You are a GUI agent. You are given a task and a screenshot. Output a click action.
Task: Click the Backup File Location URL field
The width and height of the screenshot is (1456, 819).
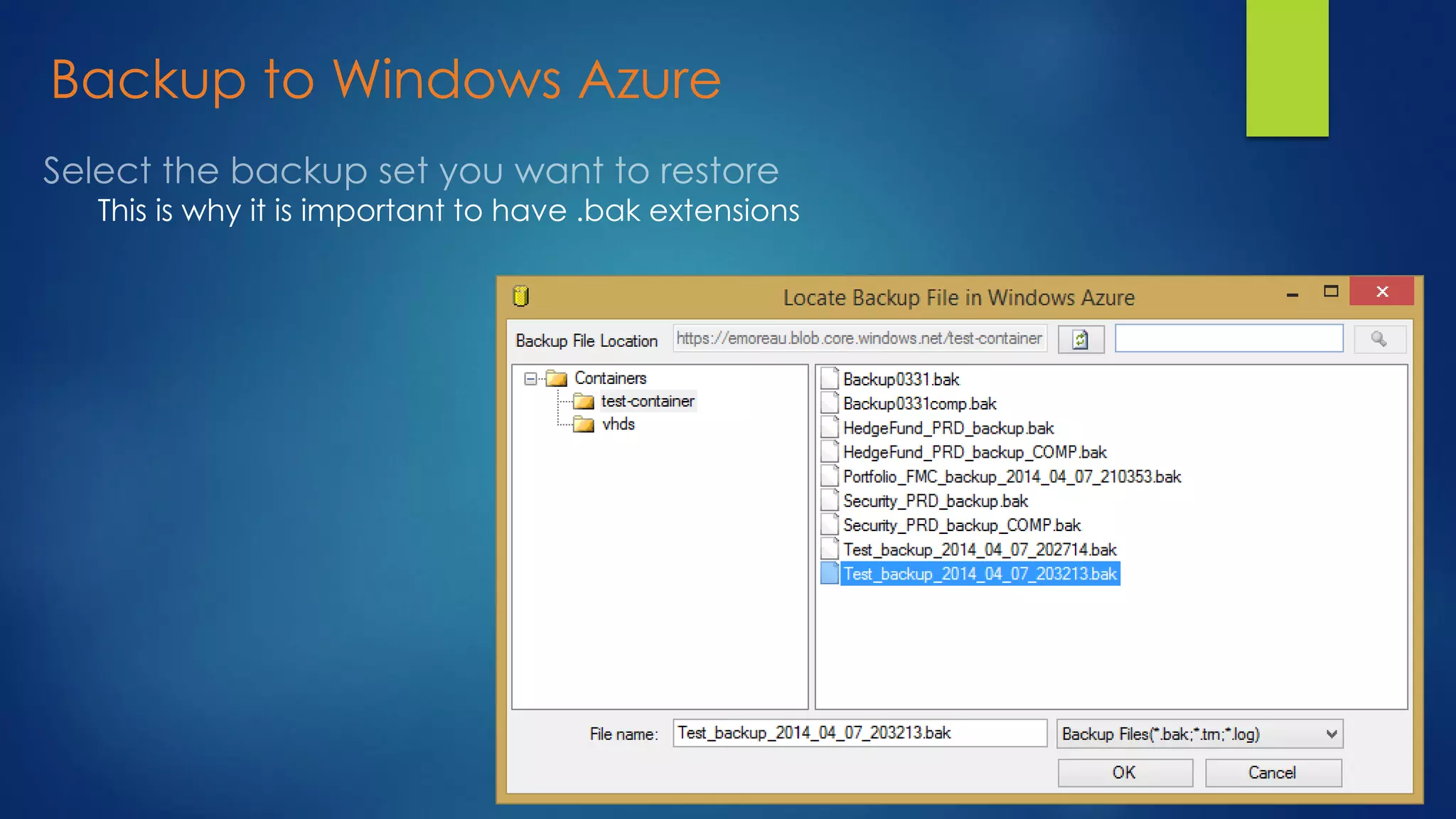tap(860, 338)
